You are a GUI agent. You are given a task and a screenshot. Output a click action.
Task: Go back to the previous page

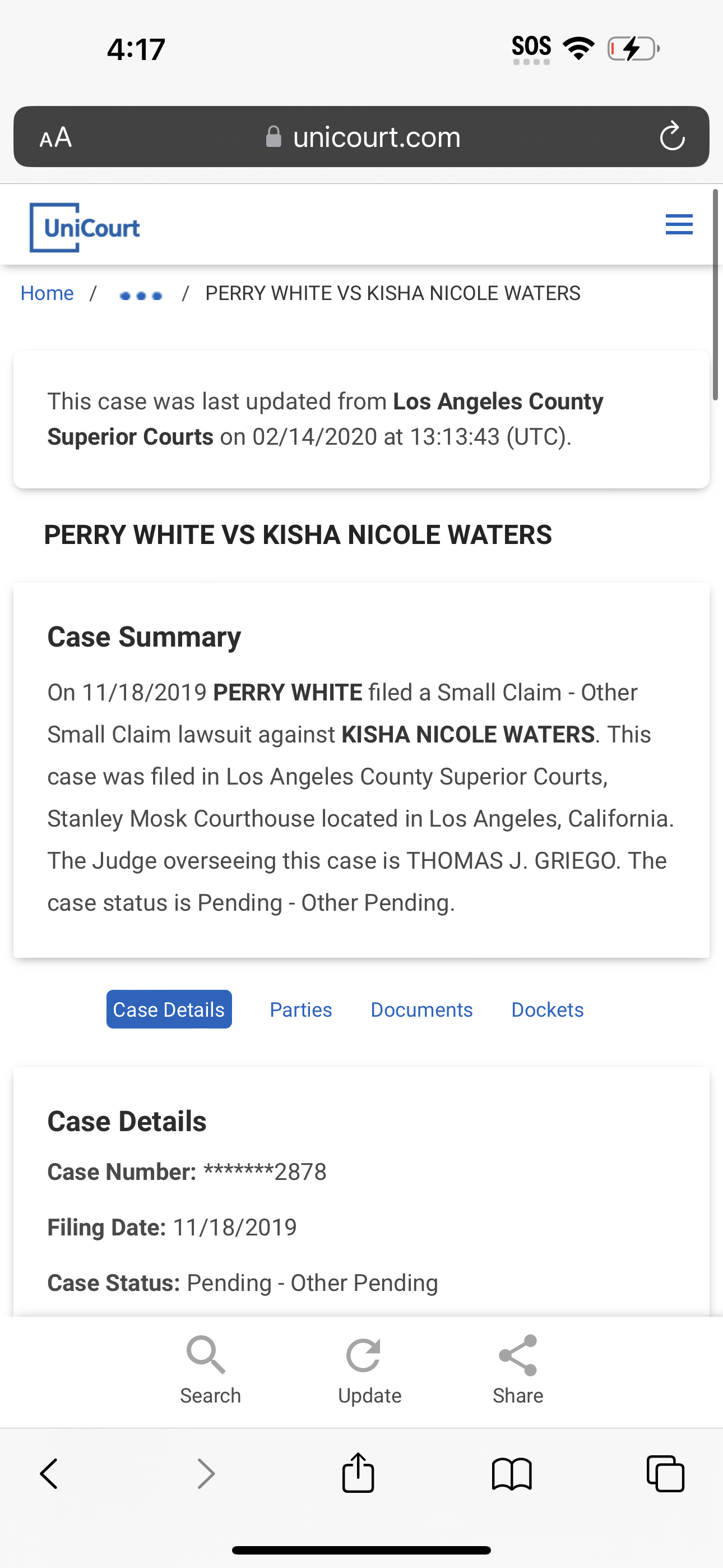(49, 1474)
